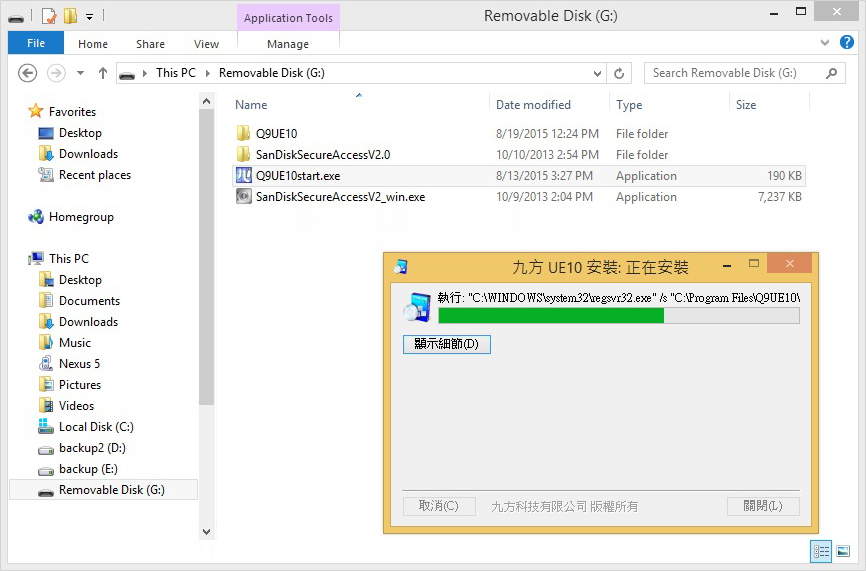The width and height of the screenshot is (866, 571).
Task: Open the address bar history dropdown
Action: click(x=597, y=73)
